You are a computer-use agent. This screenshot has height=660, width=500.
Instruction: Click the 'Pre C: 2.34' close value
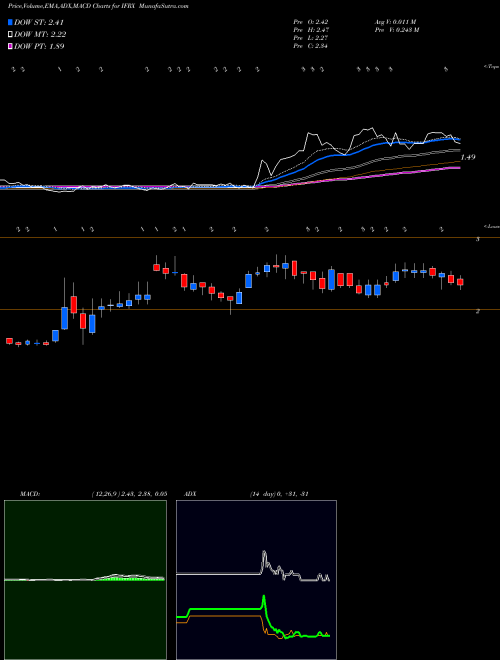(311, 45)
